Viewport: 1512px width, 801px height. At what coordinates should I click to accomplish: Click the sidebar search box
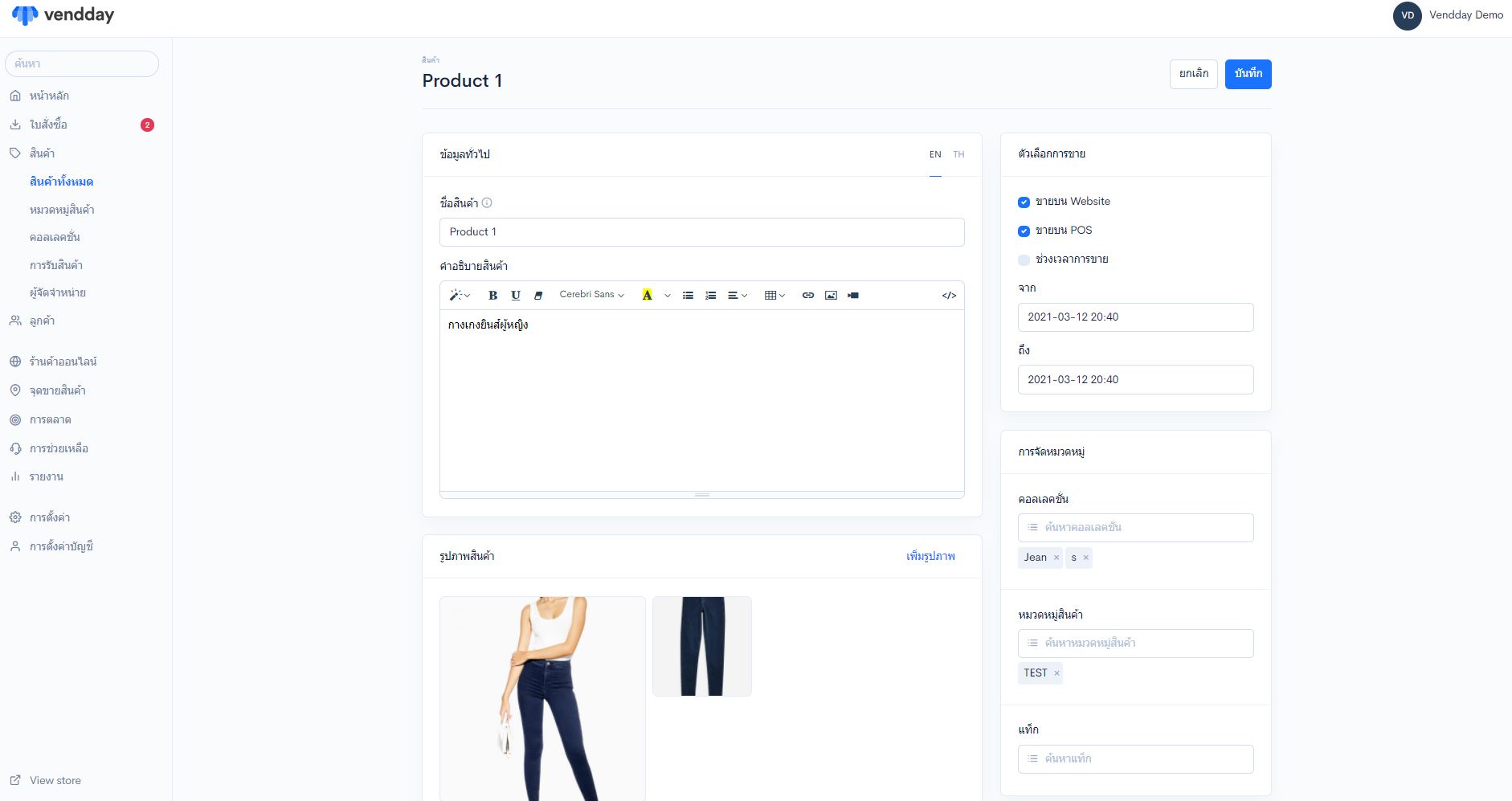82,63
